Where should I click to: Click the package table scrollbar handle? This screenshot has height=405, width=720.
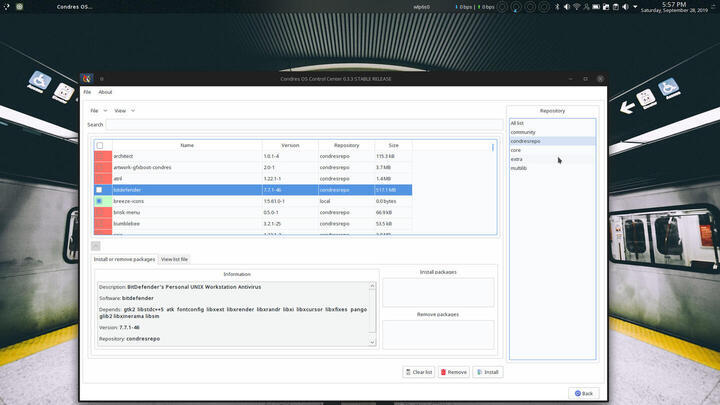point(493,147)
